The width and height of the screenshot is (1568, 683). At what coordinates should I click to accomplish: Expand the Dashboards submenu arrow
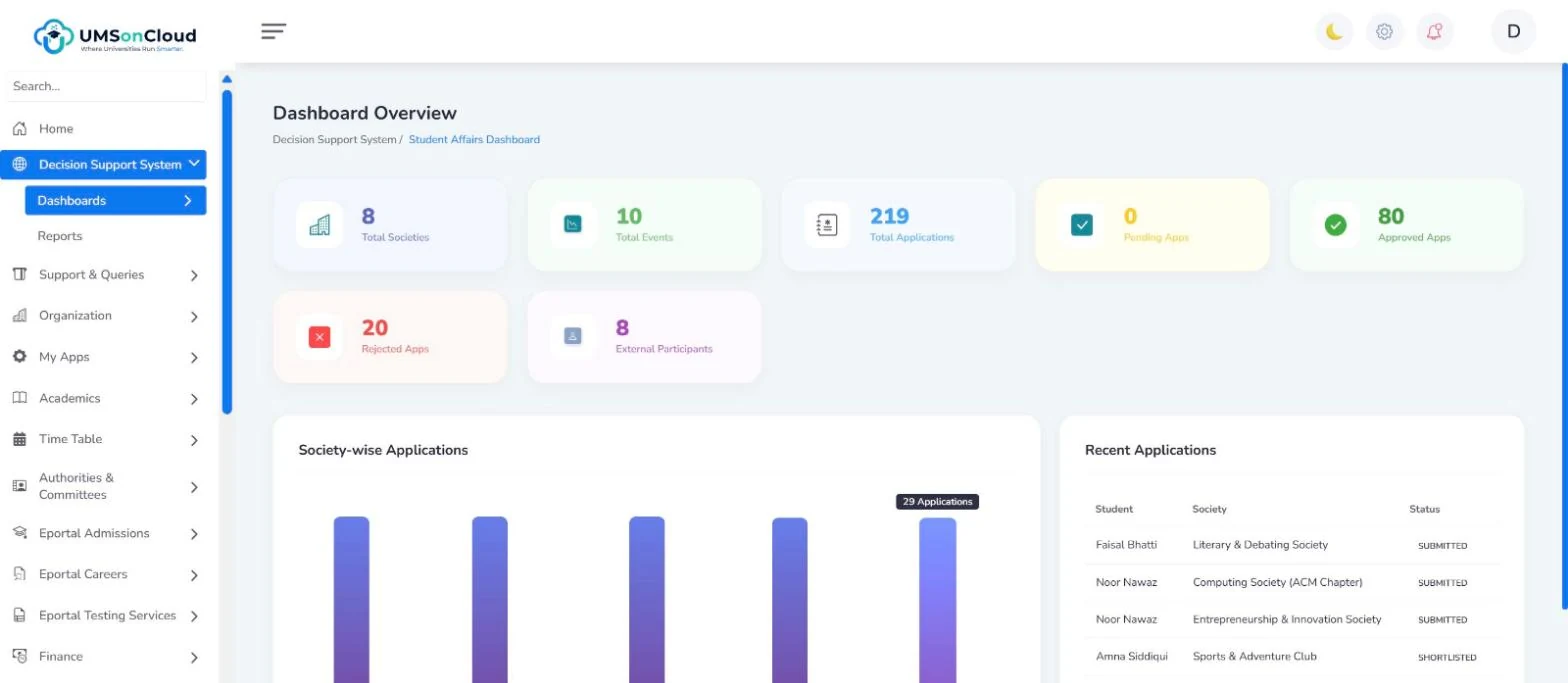coord(187,201)
